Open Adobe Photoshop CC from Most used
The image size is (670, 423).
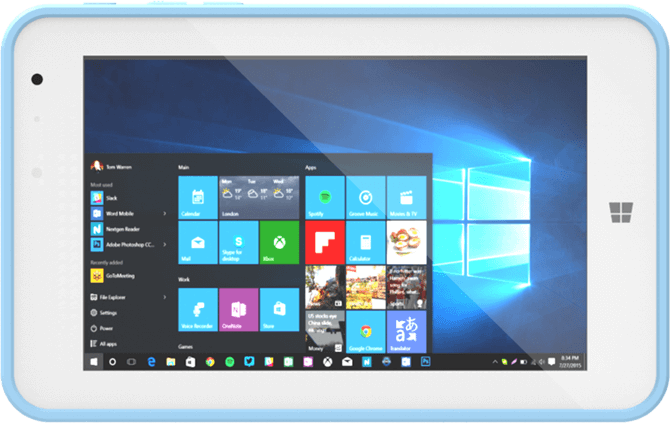pos(123,244)
